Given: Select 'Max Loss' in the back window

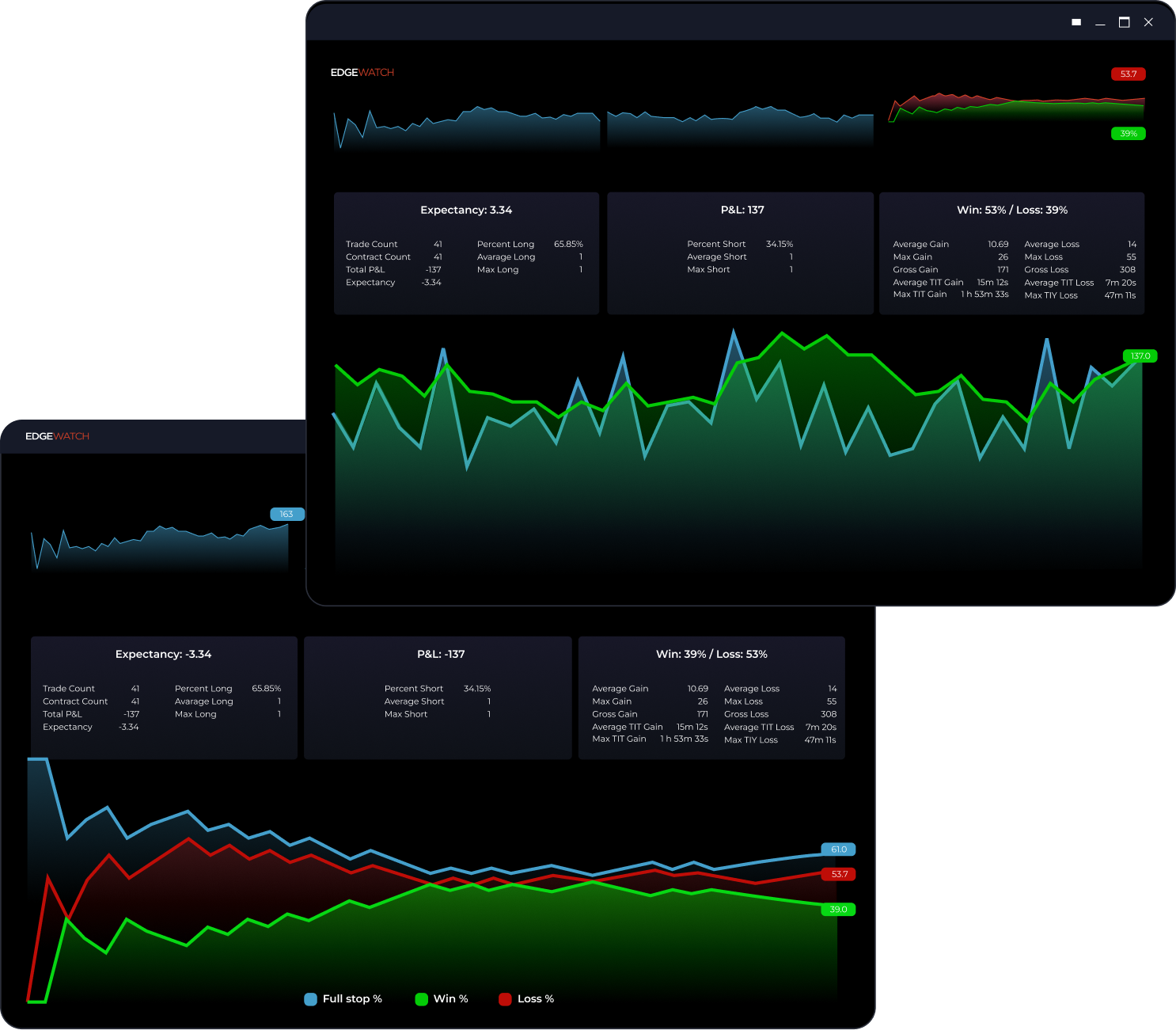Looking at the screenshot, I should tap(743, 701).
